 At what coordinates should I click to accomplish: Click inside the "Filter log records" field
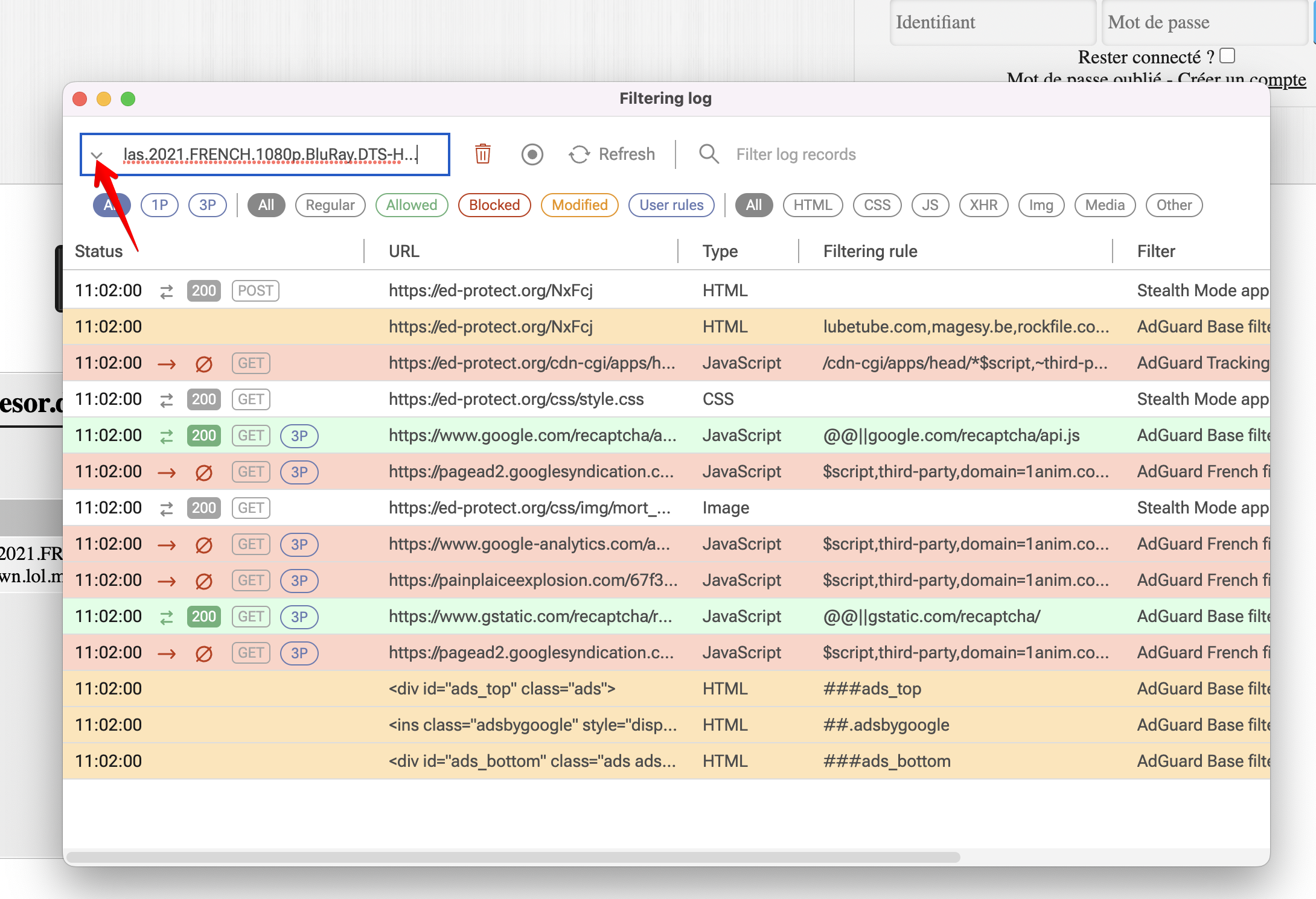[796, 154]
